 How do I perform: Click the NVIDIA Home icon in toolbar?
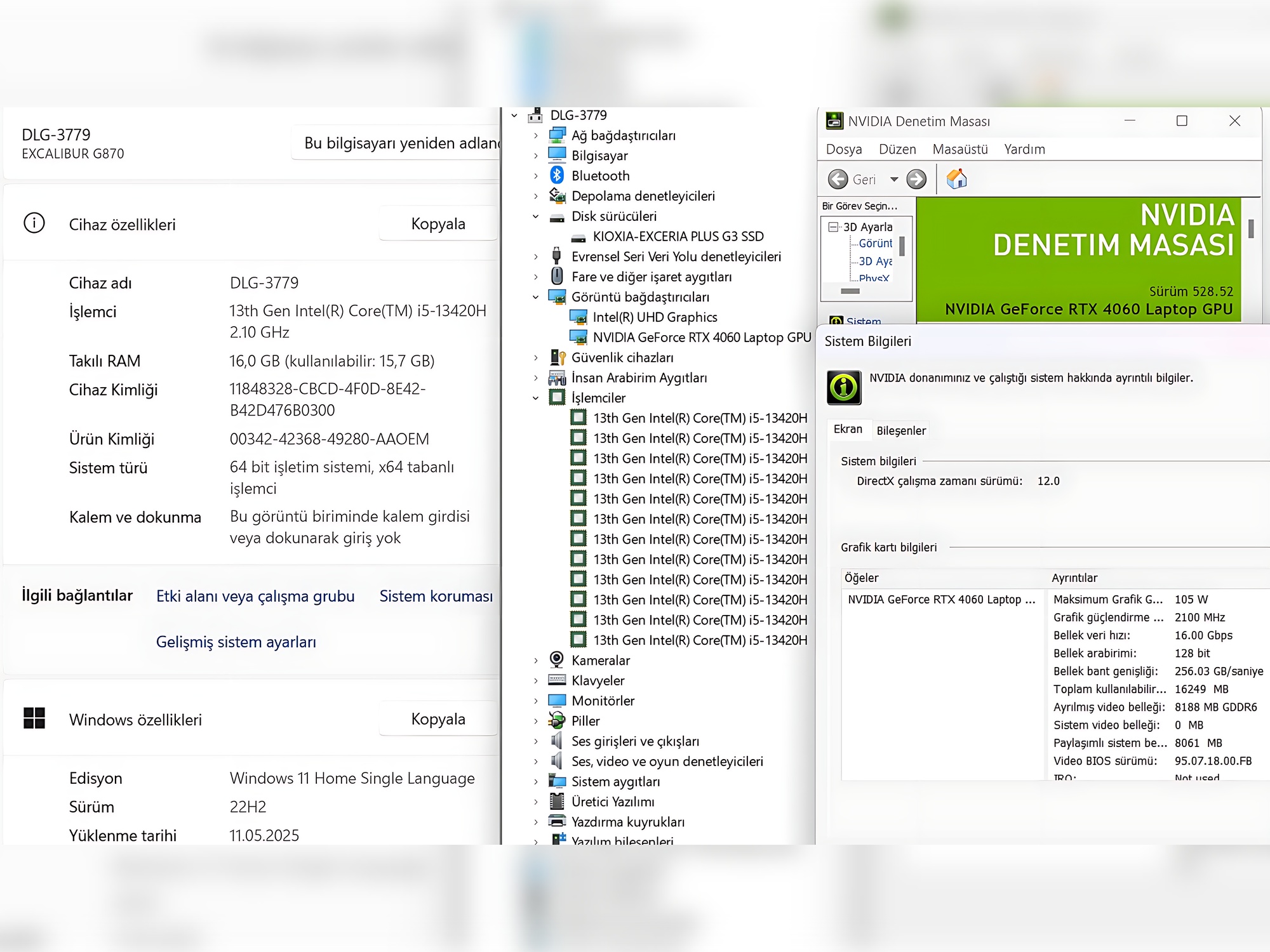(x=956, y=179)
